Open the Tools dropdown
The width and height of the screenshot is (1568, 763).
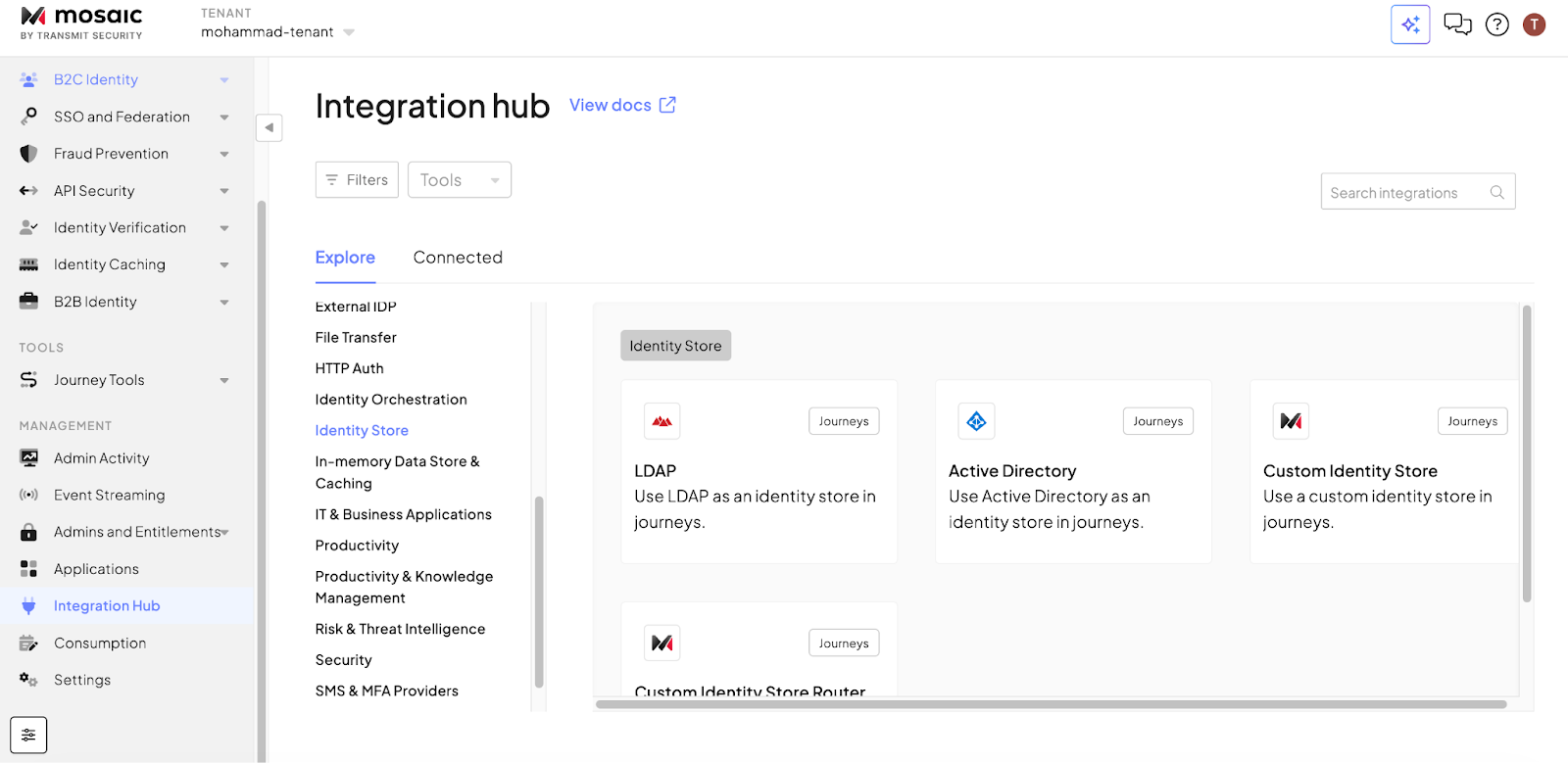pyautogui.click(x=459, y=180)
